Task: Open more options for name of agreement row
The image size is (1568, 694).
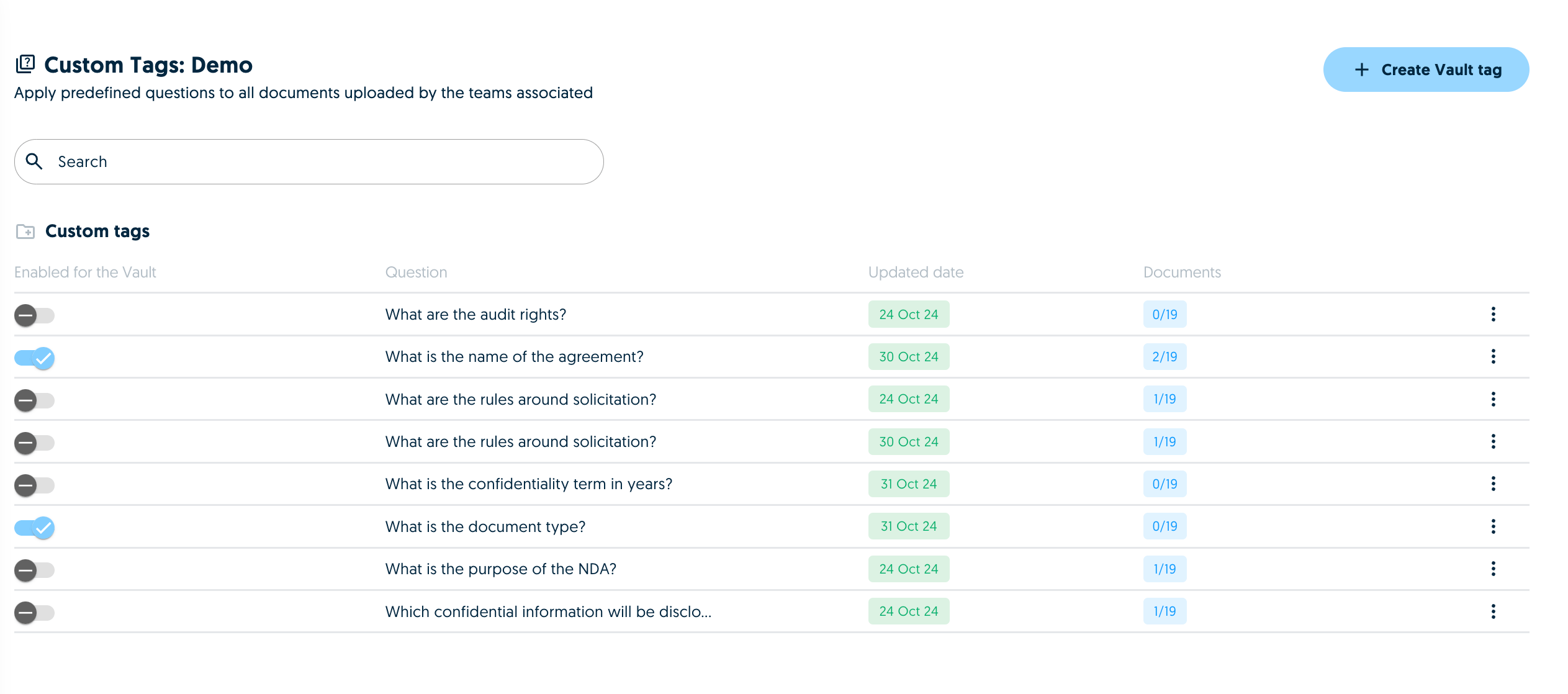Action: point(1493,356)
